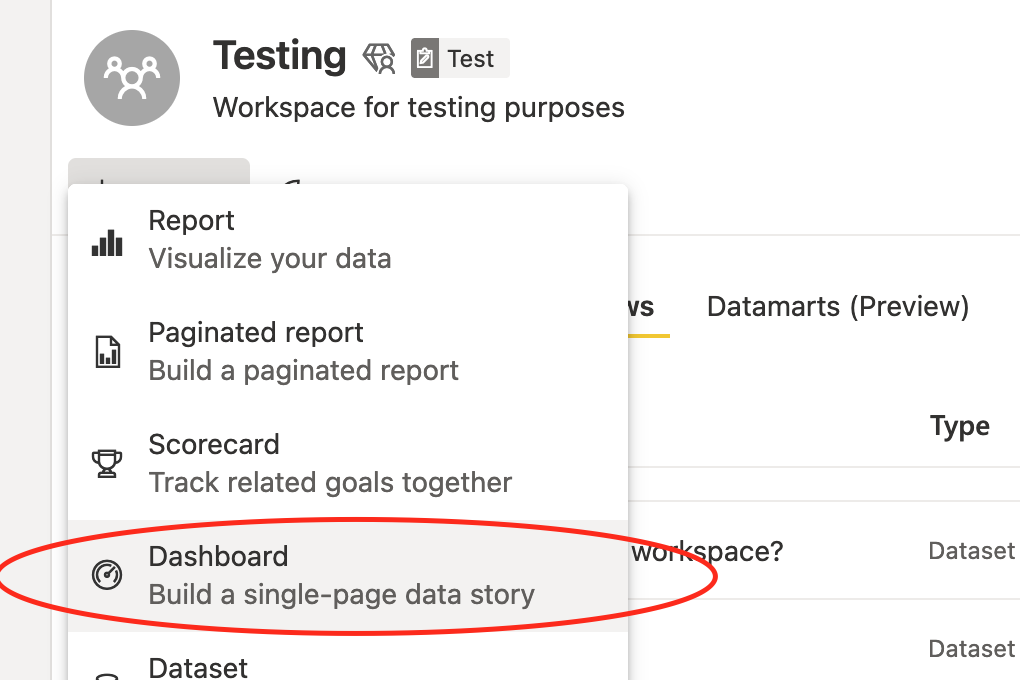Click the Test label badge
Image resolution: width=1020 pixels, height=680 pixels.
coord(460,59)
